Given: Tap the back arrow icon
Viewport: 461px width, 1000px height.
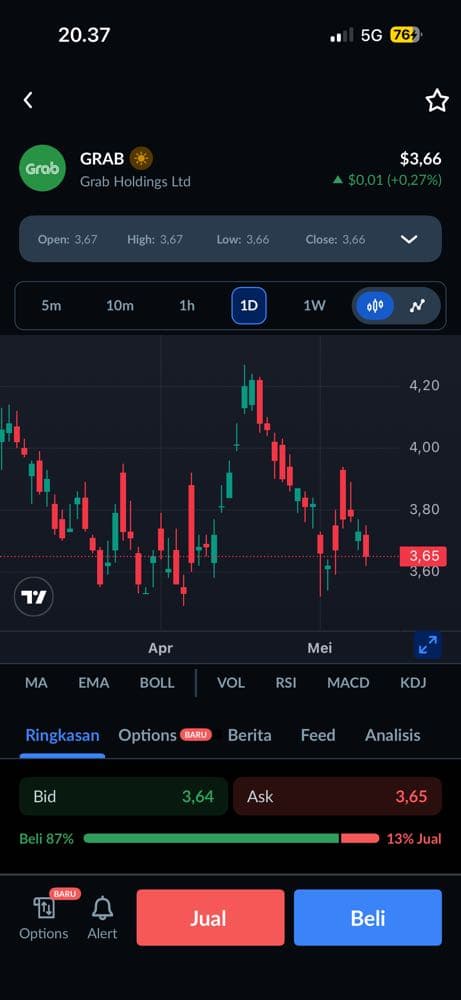Looking at the screenshot, I should [28, 100].
